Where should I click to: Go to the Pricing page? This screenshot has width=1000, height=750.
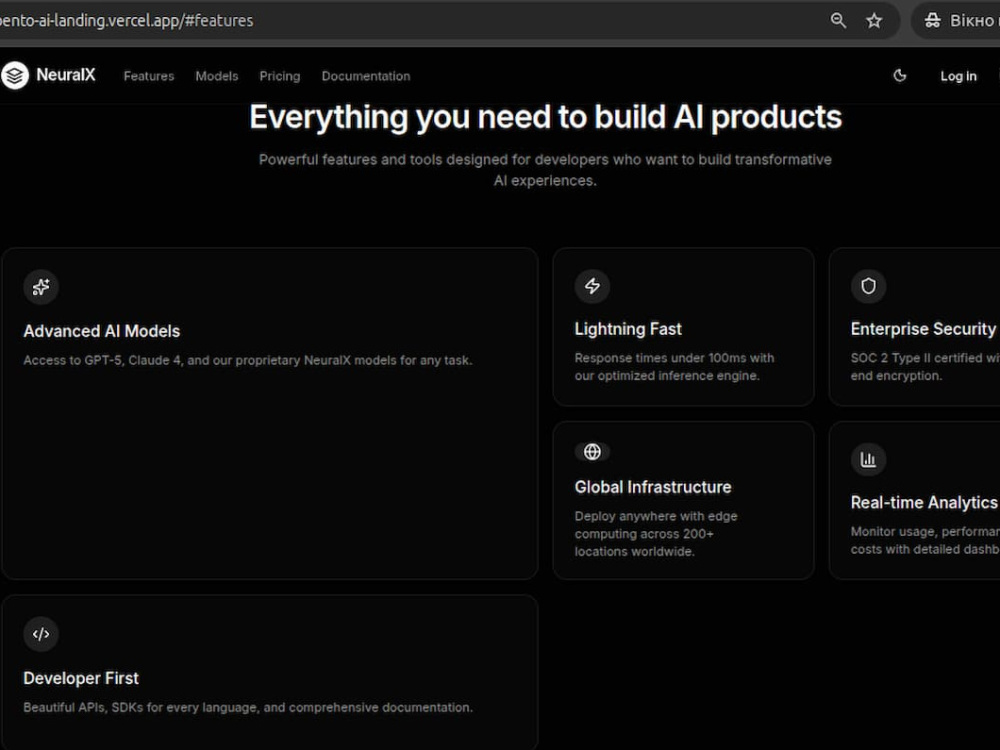coord(279,76)
